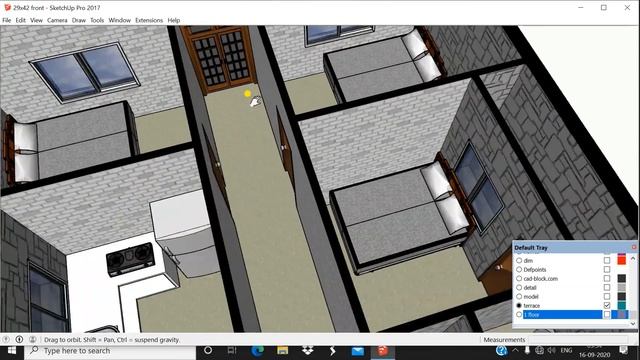Click the color swatch of cad-block.com layer
This screenshot has width=640, height=360.
622,278
